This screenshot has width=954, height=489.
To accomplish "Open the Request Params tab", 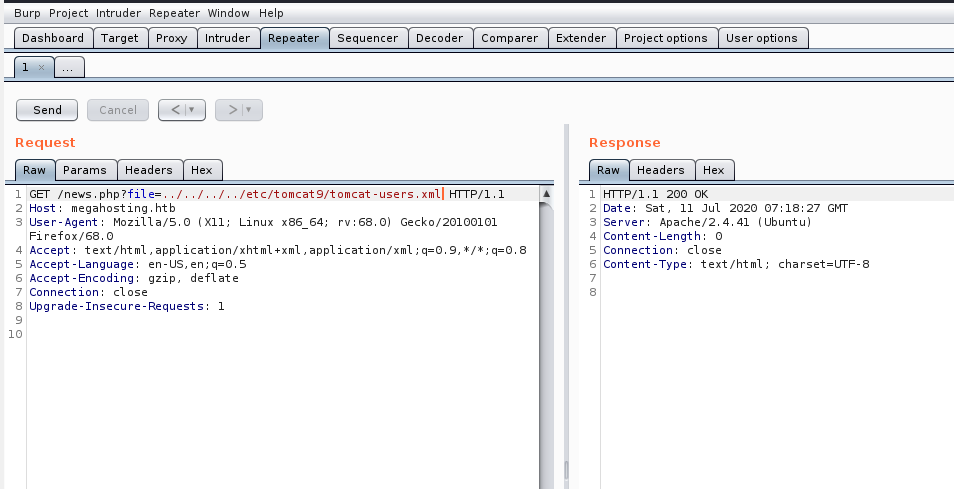I will tap(85, 170).
